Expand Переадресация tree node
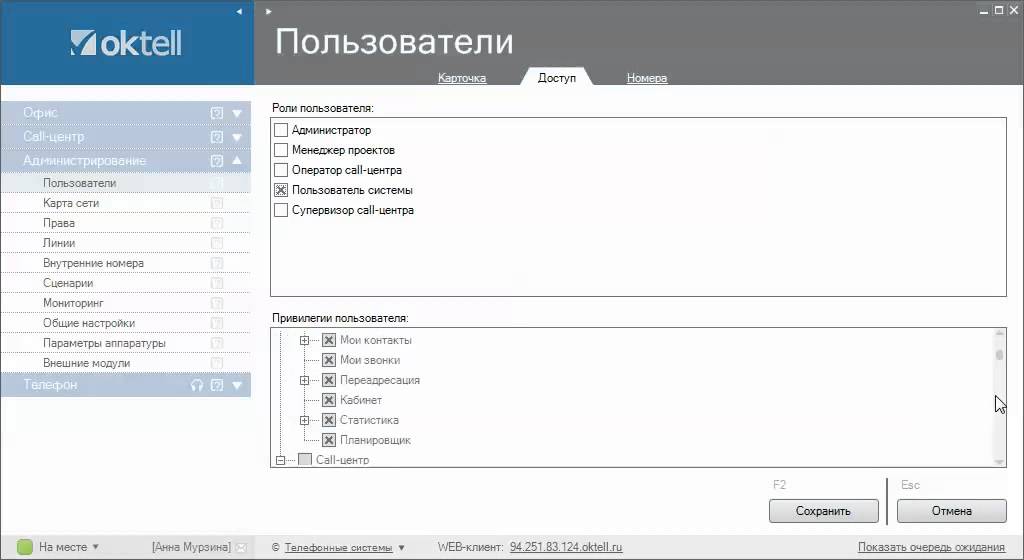 [x=304, y=381]
